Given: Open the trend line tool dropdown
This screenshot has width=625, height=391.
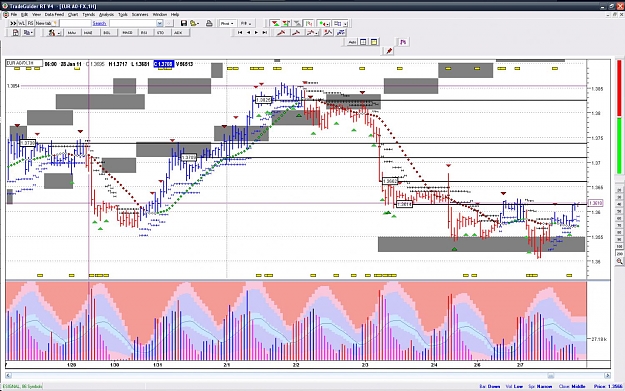Looking at the screenshot, I should click(312, 33).
